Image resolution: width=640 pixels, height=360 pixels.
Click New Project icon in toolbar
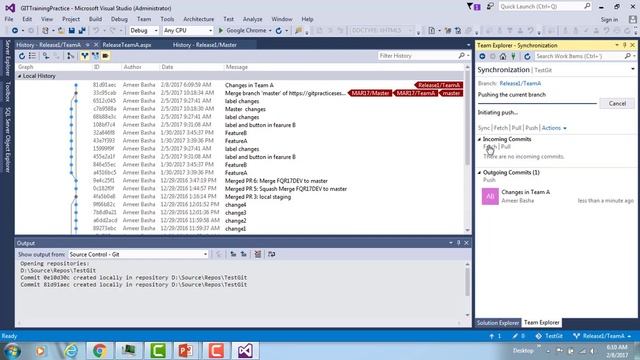45,31
